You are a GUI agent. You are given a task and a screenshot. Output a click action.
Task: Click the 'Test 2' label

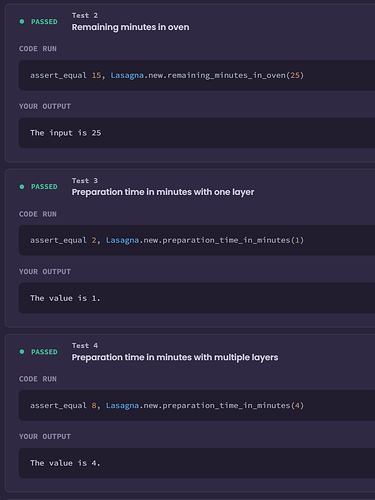click(x=85, y=15)
